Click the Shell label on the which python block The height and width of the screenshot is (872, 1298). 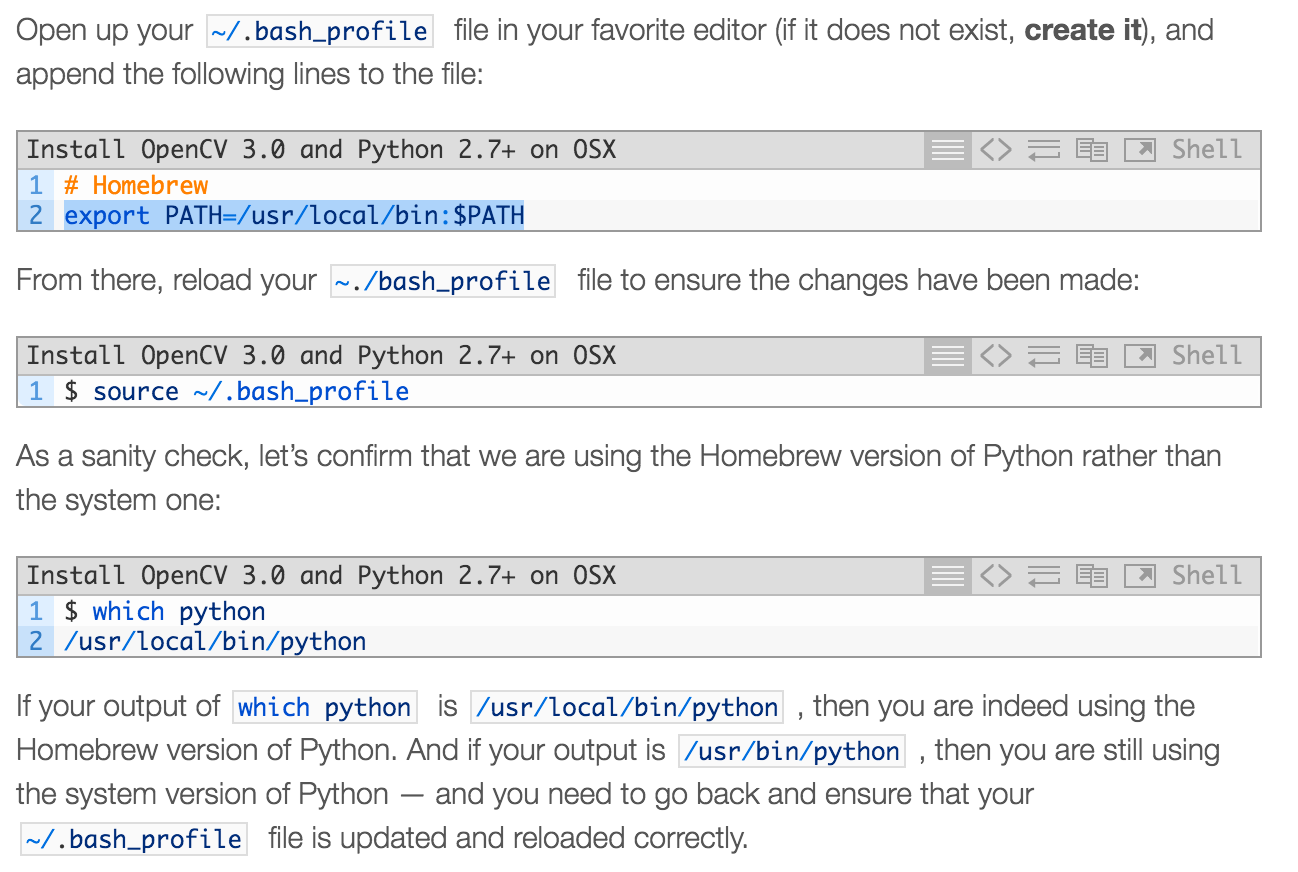click(x=1207, y=576)
